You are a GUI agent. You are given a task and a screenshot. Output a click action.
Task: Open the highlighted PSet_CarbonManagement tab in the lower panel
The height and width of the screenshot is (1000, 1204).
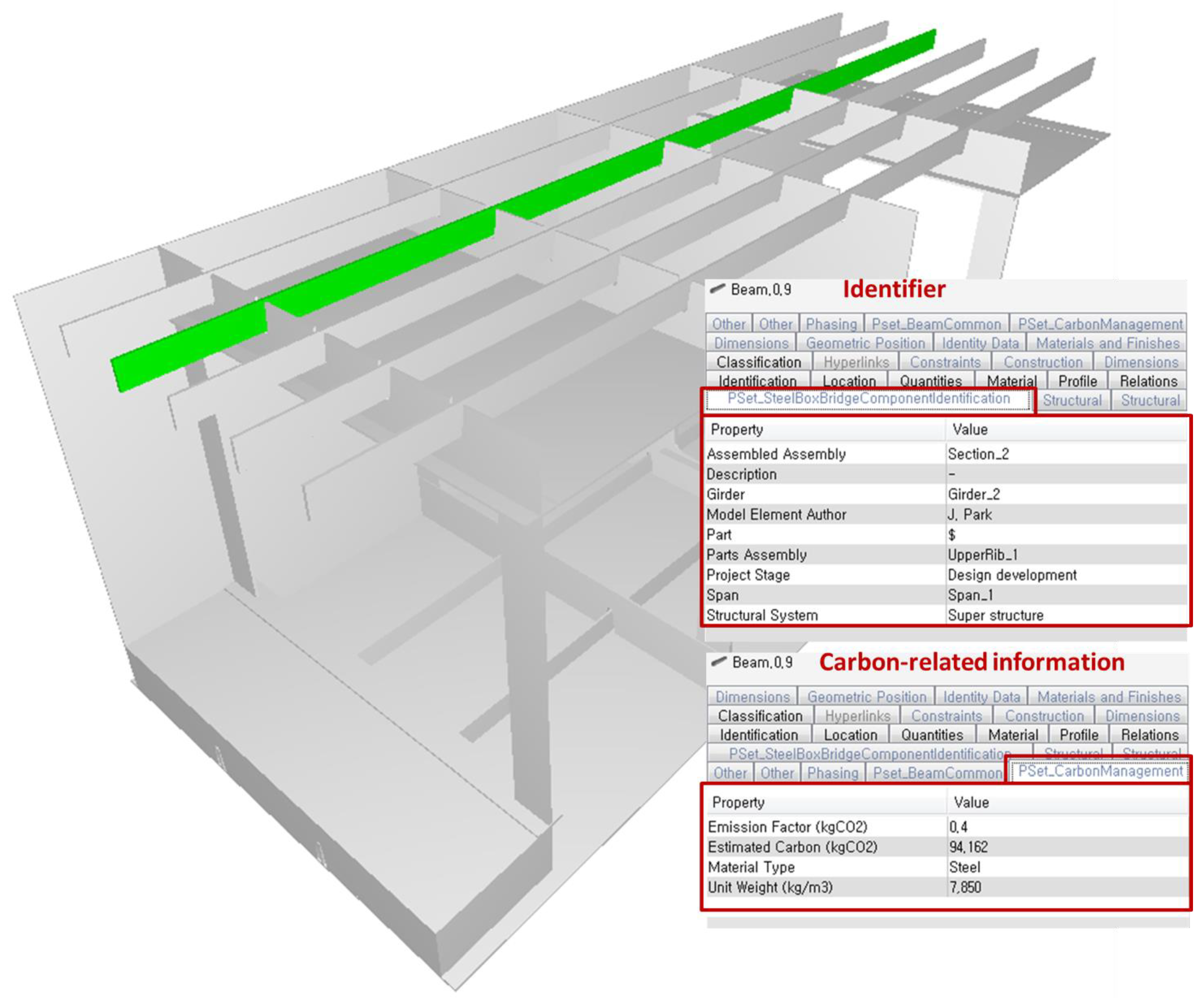(1100, 771)
